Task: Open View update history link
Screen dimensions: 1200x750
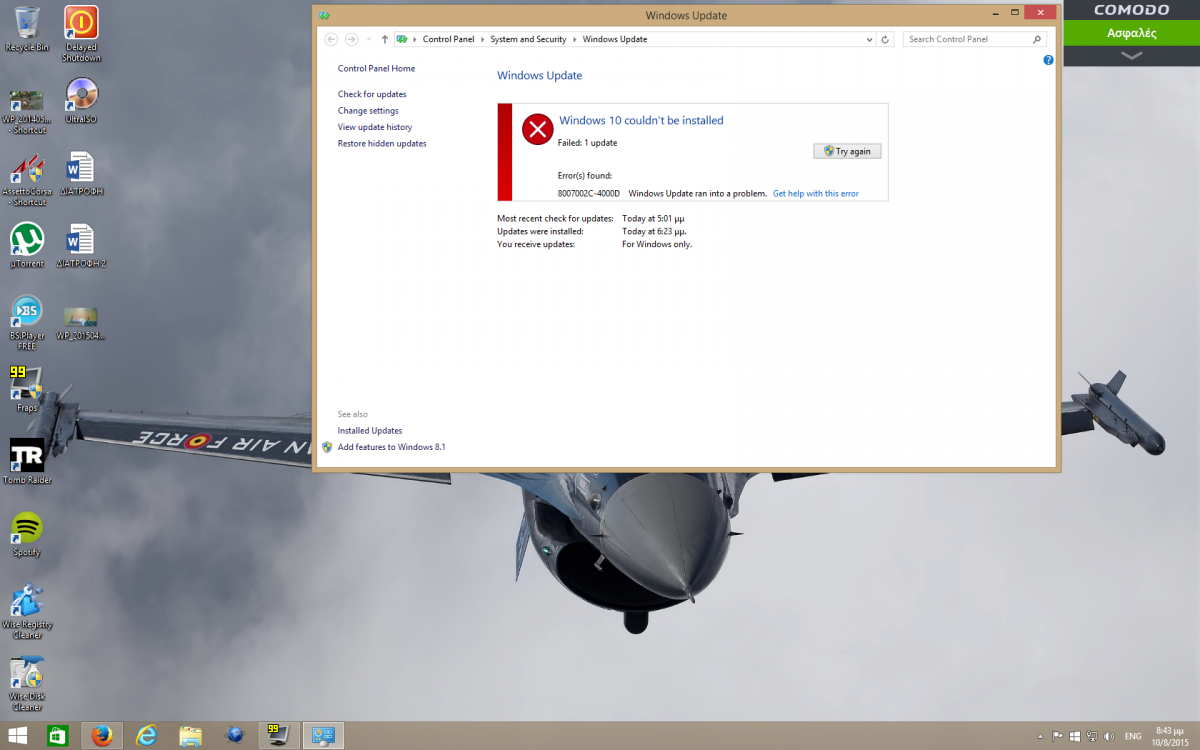Action: pyautogui.click(x=375, y=127)
